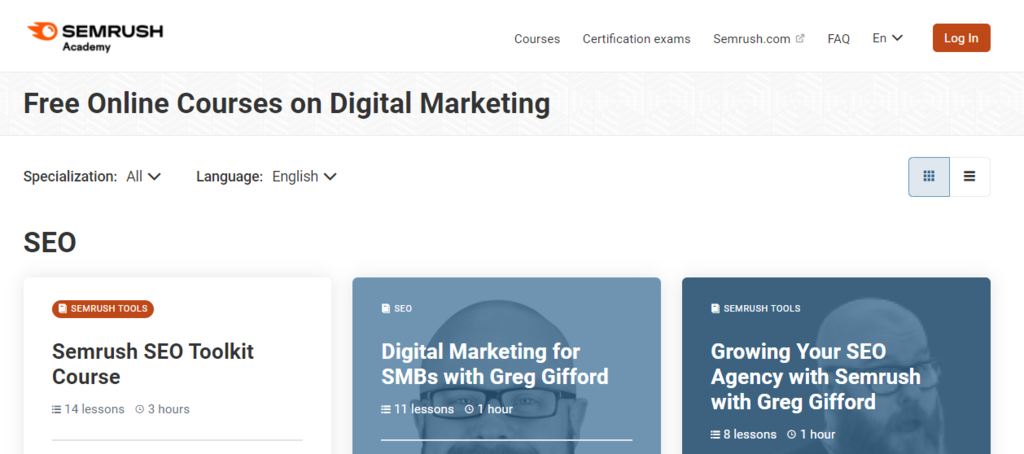Image resolution: width=1024 pixels, height=454 pixels.
Task: Click the Semrush Academy logo
Action: [x=95, y=36]
